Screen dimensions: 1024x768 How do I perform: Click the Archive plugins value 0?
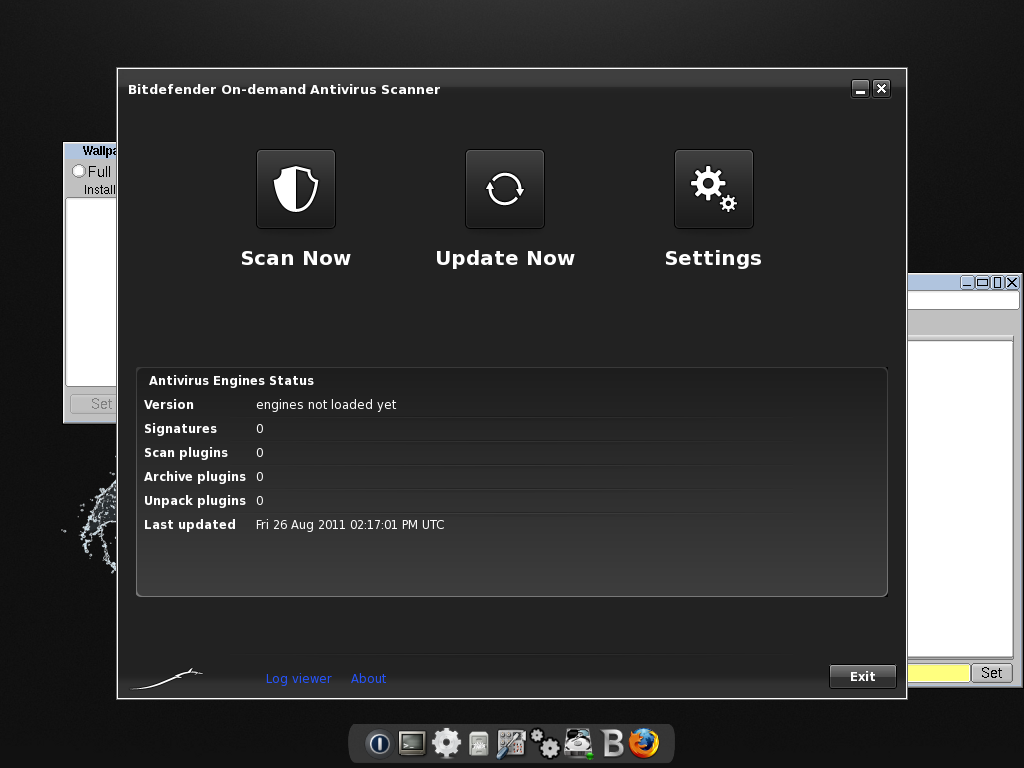click(x=260, y=477)
